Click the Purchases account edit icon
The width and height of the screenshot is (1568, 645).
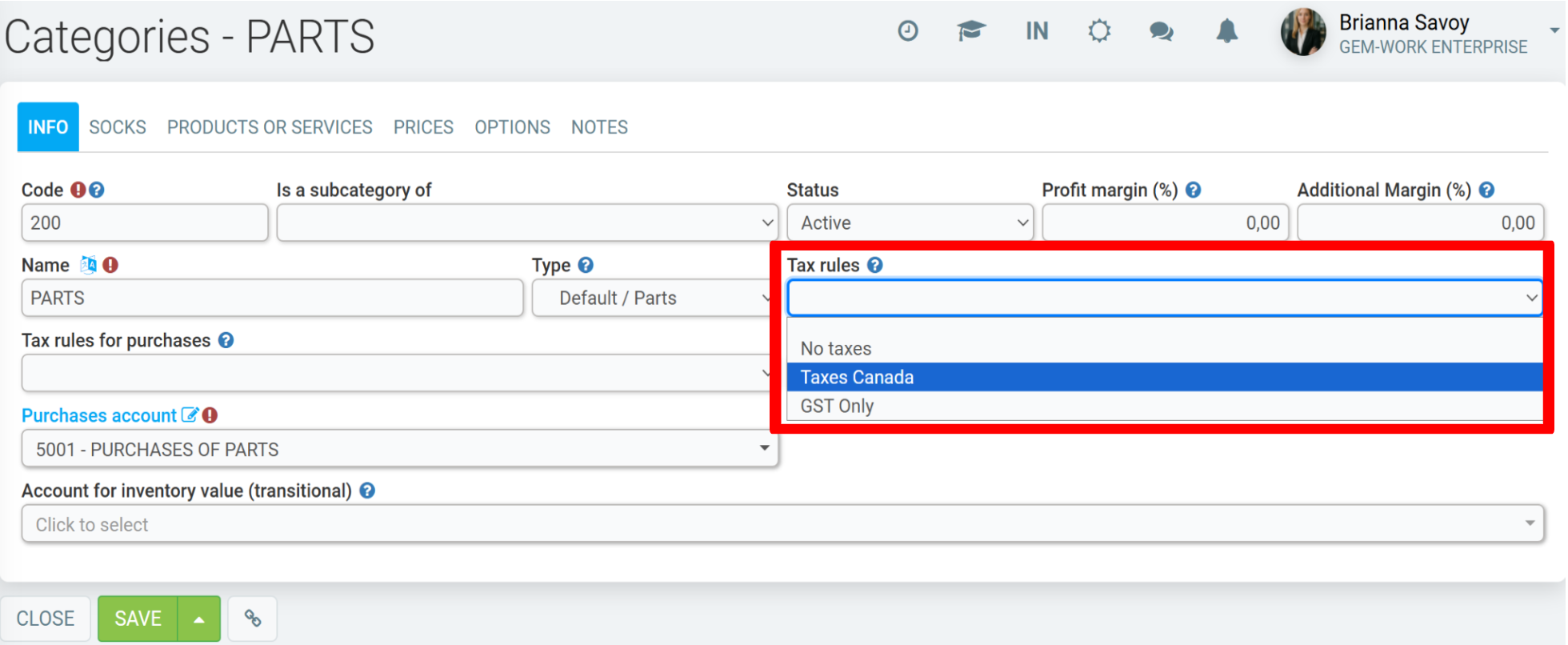pos(190,415)
